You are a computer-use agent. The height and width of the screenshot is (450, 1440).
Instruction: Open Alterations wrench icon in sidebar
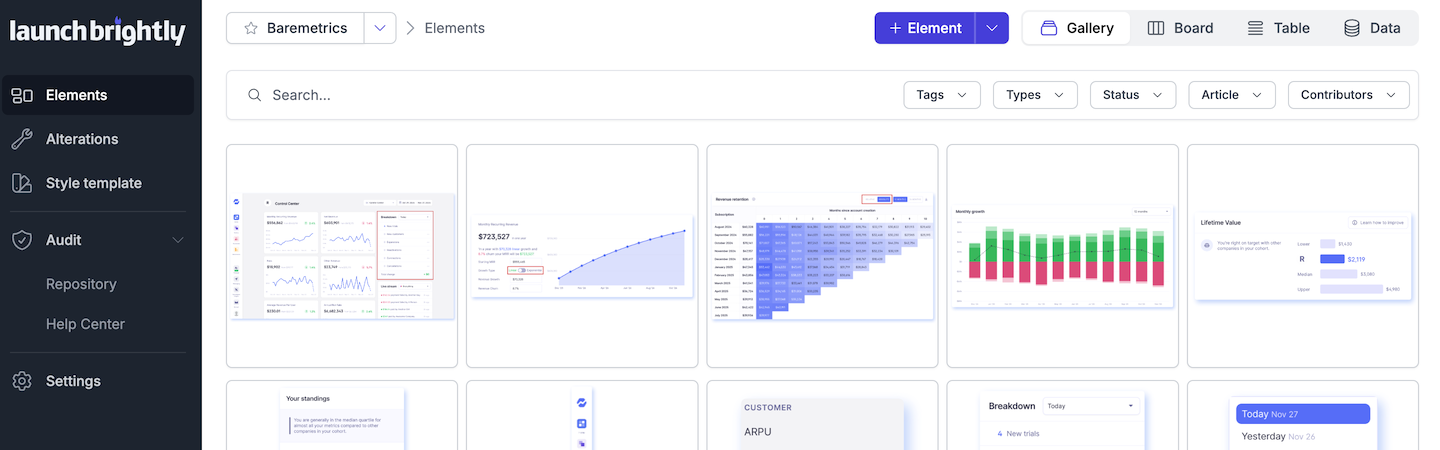[22, 139]
